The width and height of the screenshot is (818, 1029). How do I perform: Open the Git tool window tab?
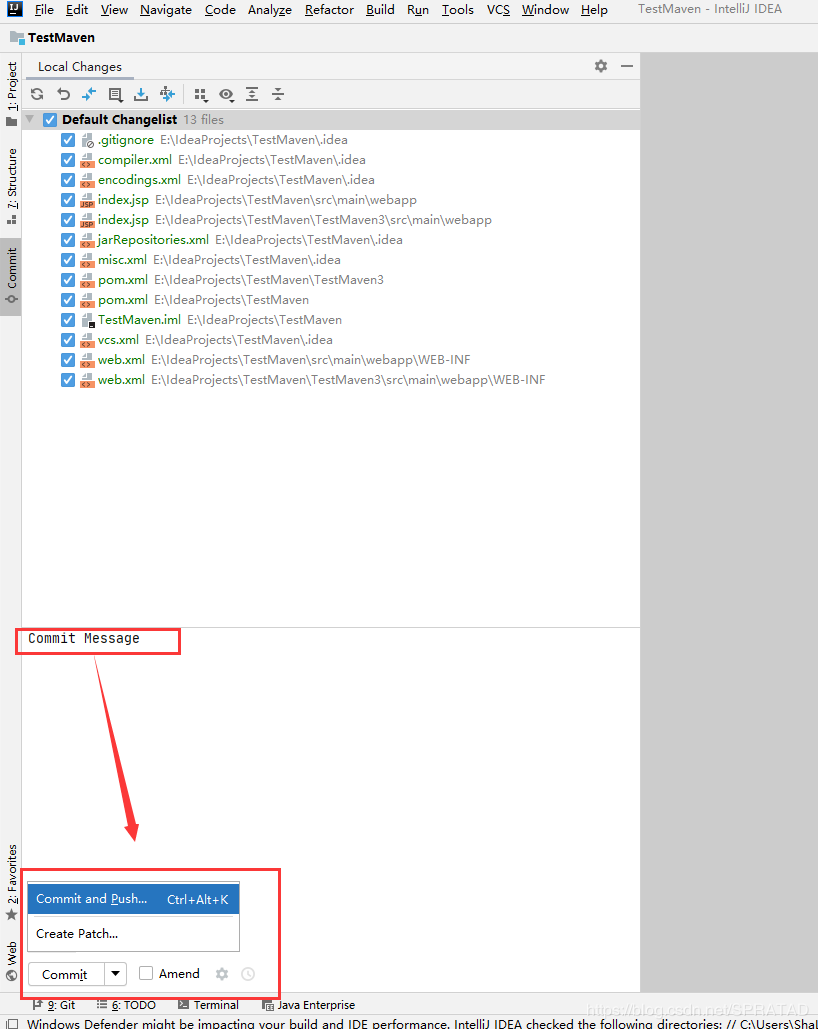pos(54,1005)
